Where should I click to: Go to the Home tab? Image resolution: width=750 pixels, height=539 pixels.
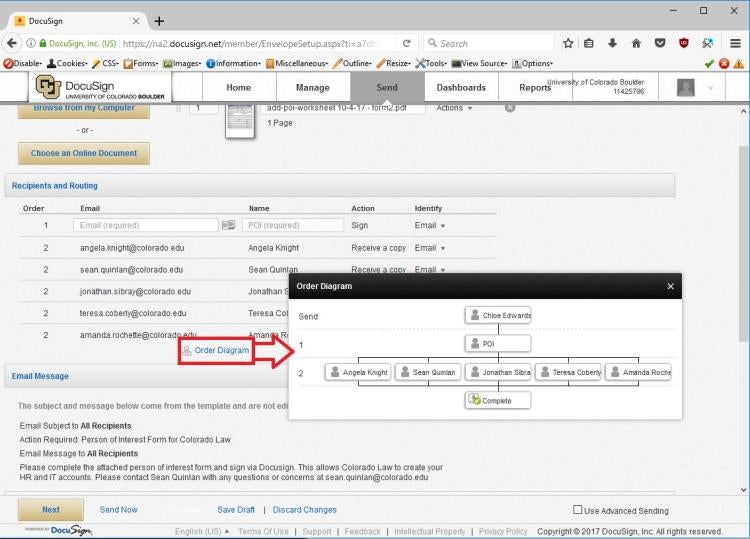point(239,88)
